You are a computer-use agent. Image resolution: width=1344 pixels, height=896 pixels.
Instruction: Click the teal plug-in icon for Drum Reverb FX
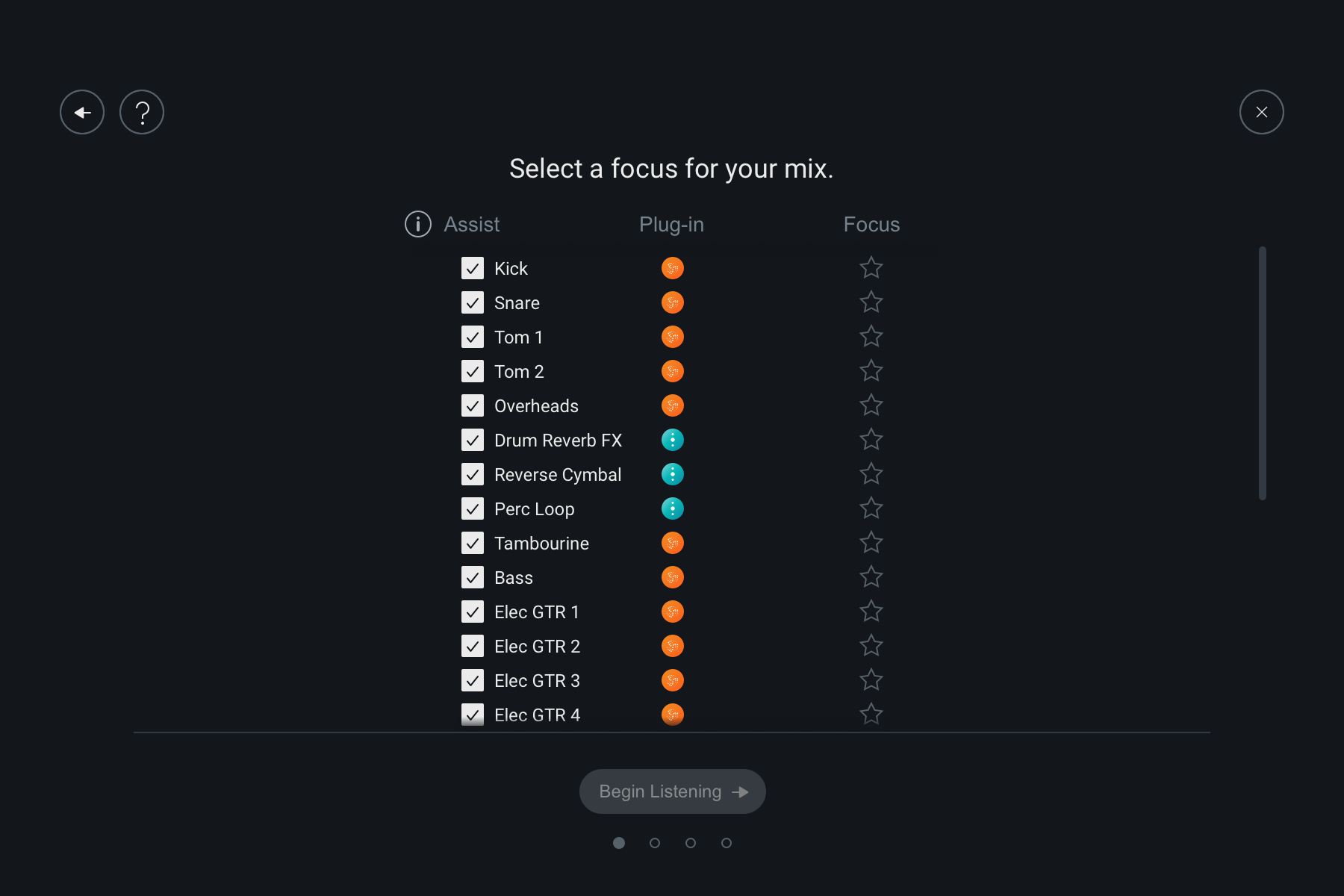(x=672, y=440)
